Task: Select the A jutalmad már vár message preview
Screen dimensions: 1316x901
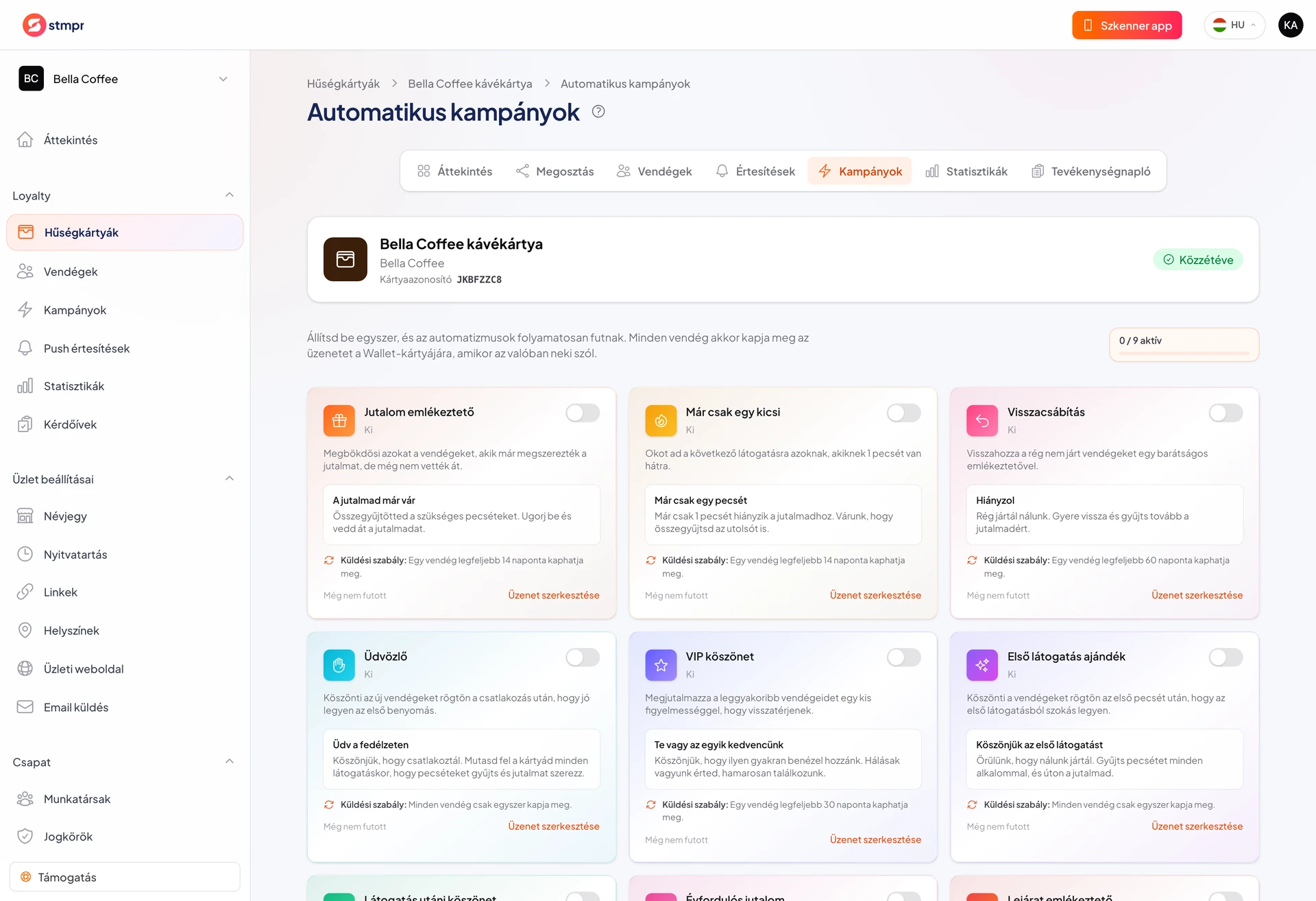Action: pyautogui.click(x=461, y=514)
